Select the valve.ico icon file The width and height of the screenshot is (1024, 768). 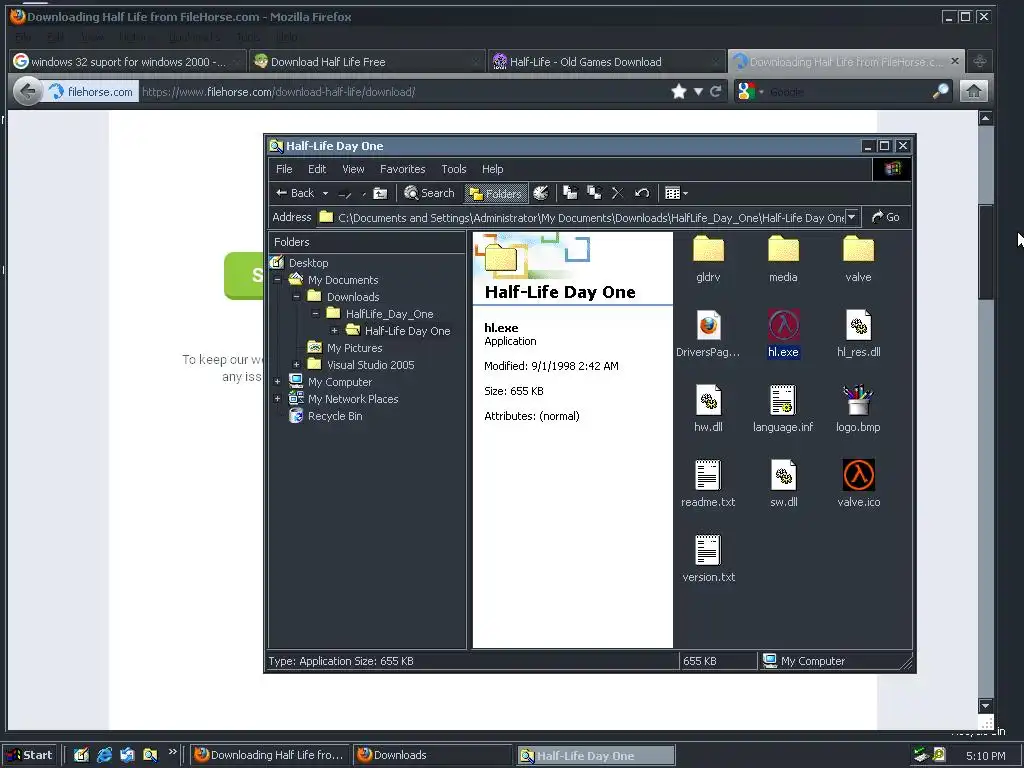pos(858,484)
